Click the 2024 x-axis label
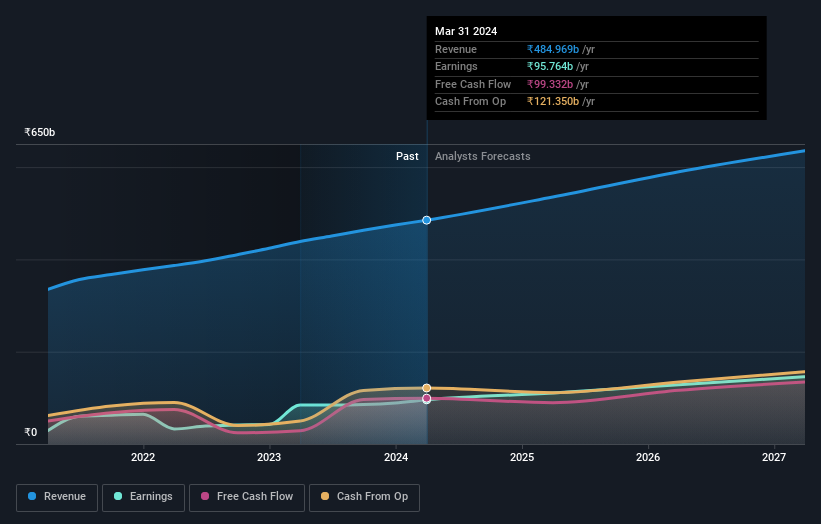The image size is (821, 524). tap(396, 458)
